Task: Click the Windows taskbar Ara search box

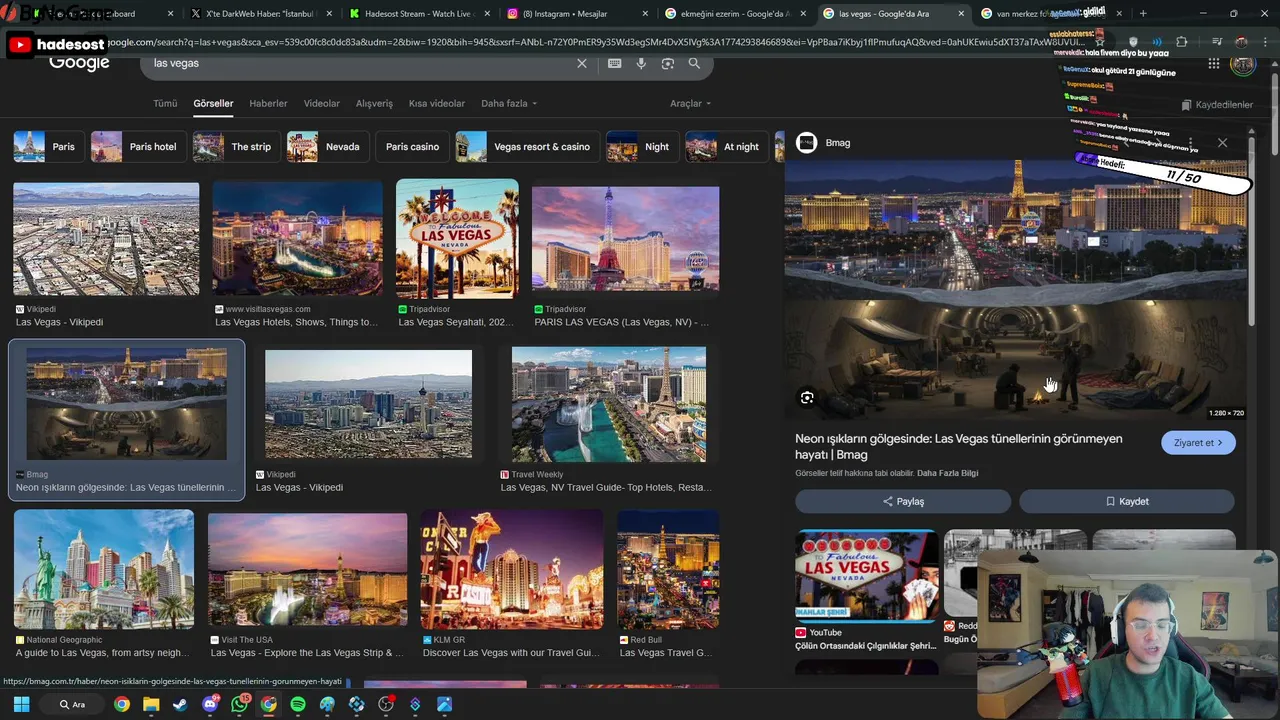Action: point(73,704)
